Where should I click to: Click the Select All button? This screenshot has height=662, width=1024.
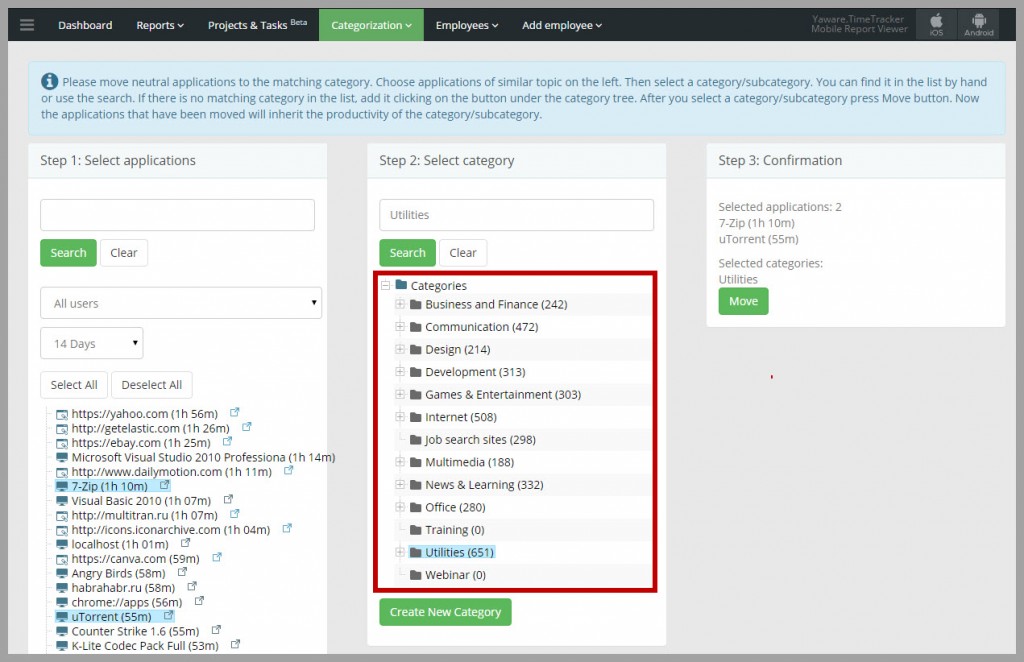[x=74, y=385]
